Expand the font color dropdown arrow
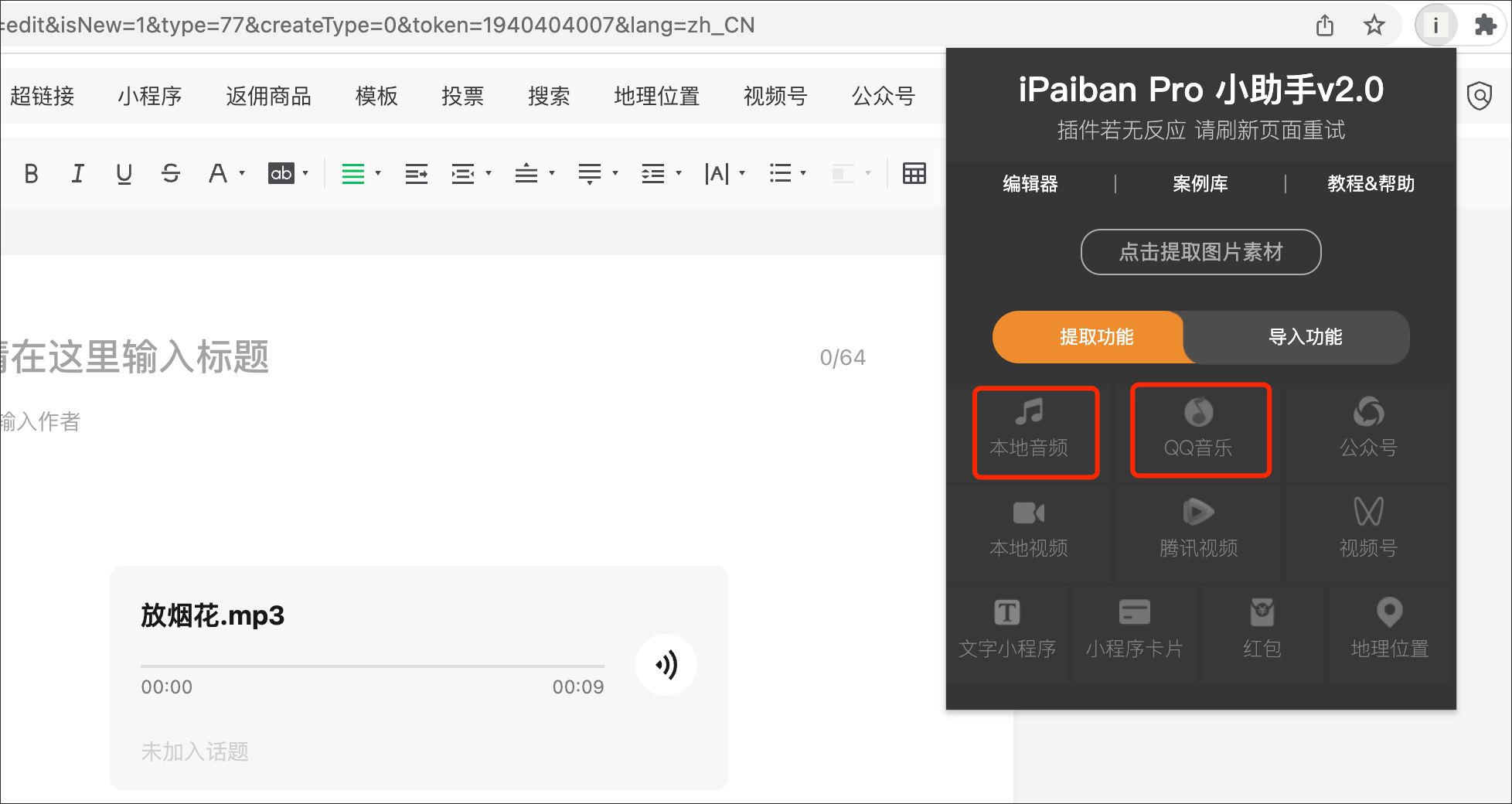This screenshot has width=1512, height=804. click(x=242, y=174)
